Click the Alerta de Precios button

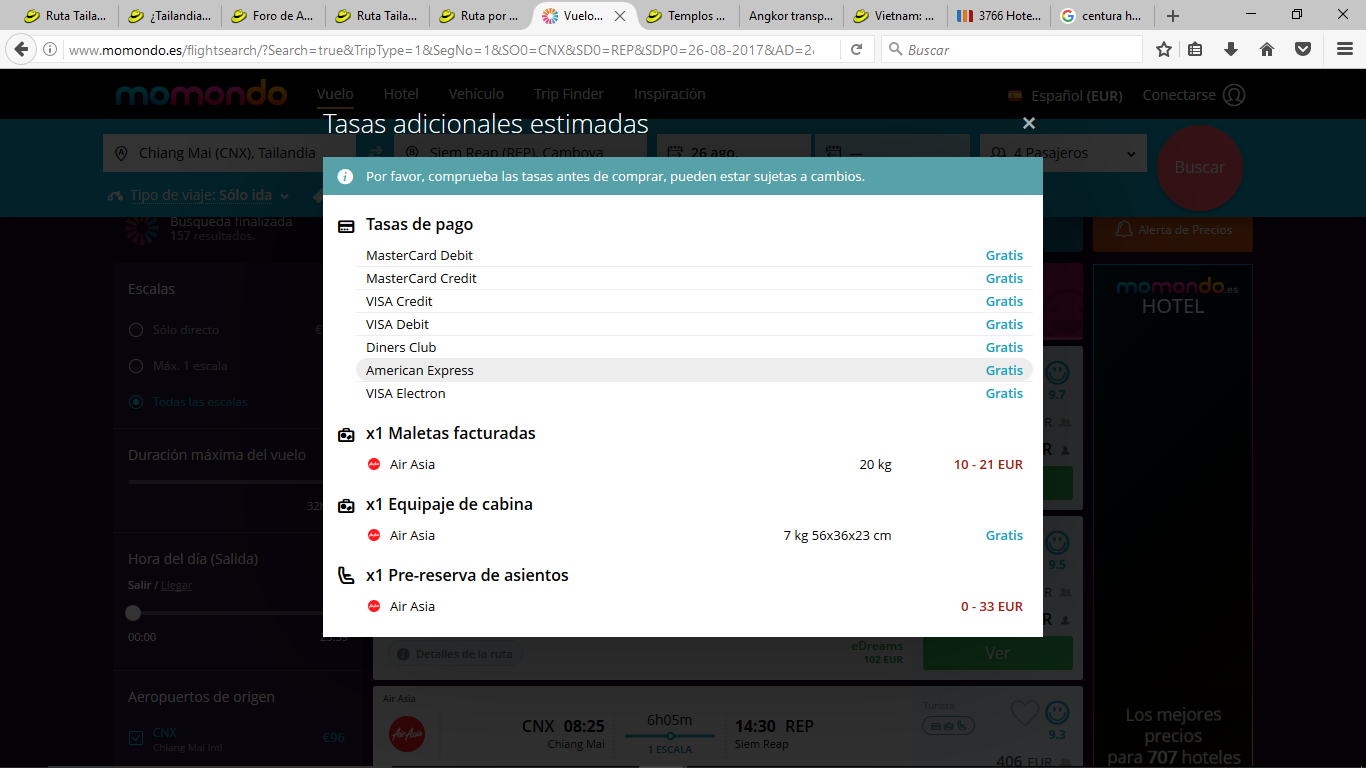pyautogui.click(x=1173, y=230)
